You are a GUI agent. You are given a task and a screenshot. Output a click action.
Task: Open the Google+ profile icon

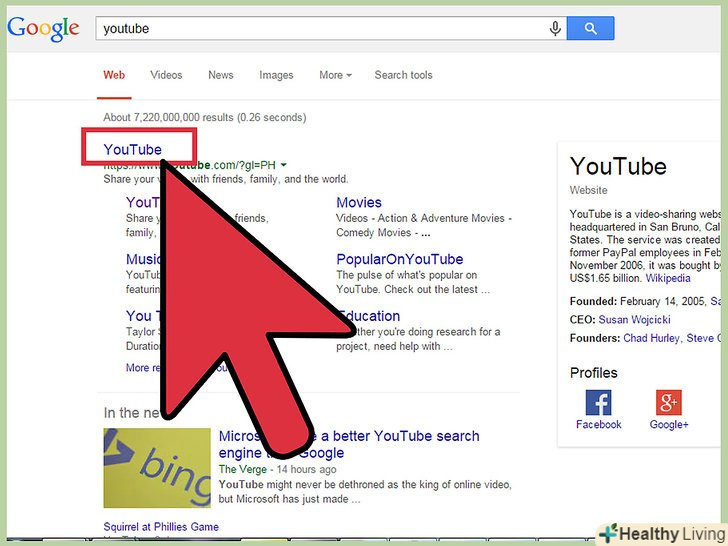[669, 402]
